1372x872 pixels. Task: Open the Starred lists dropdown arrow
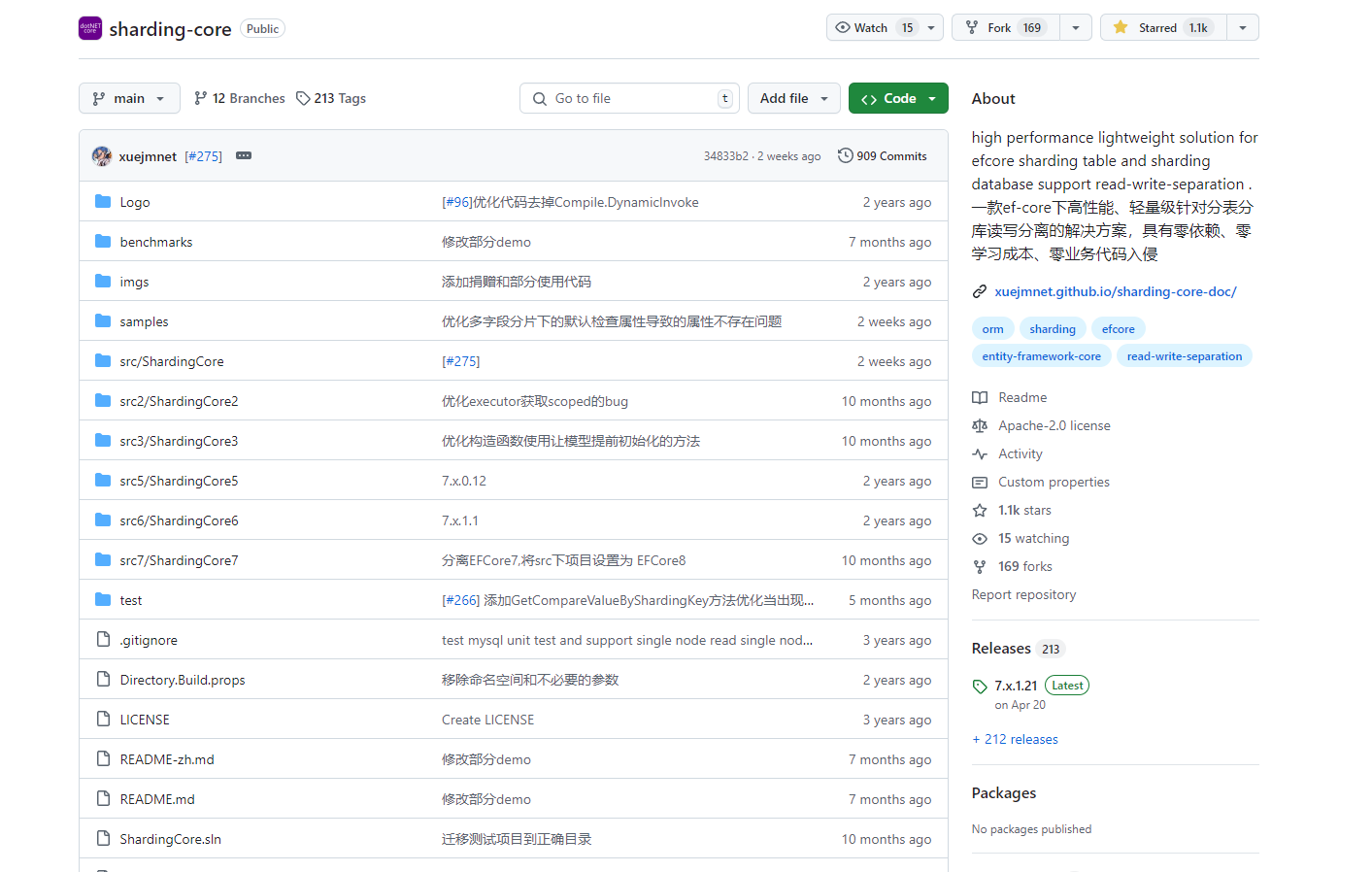1243,27
